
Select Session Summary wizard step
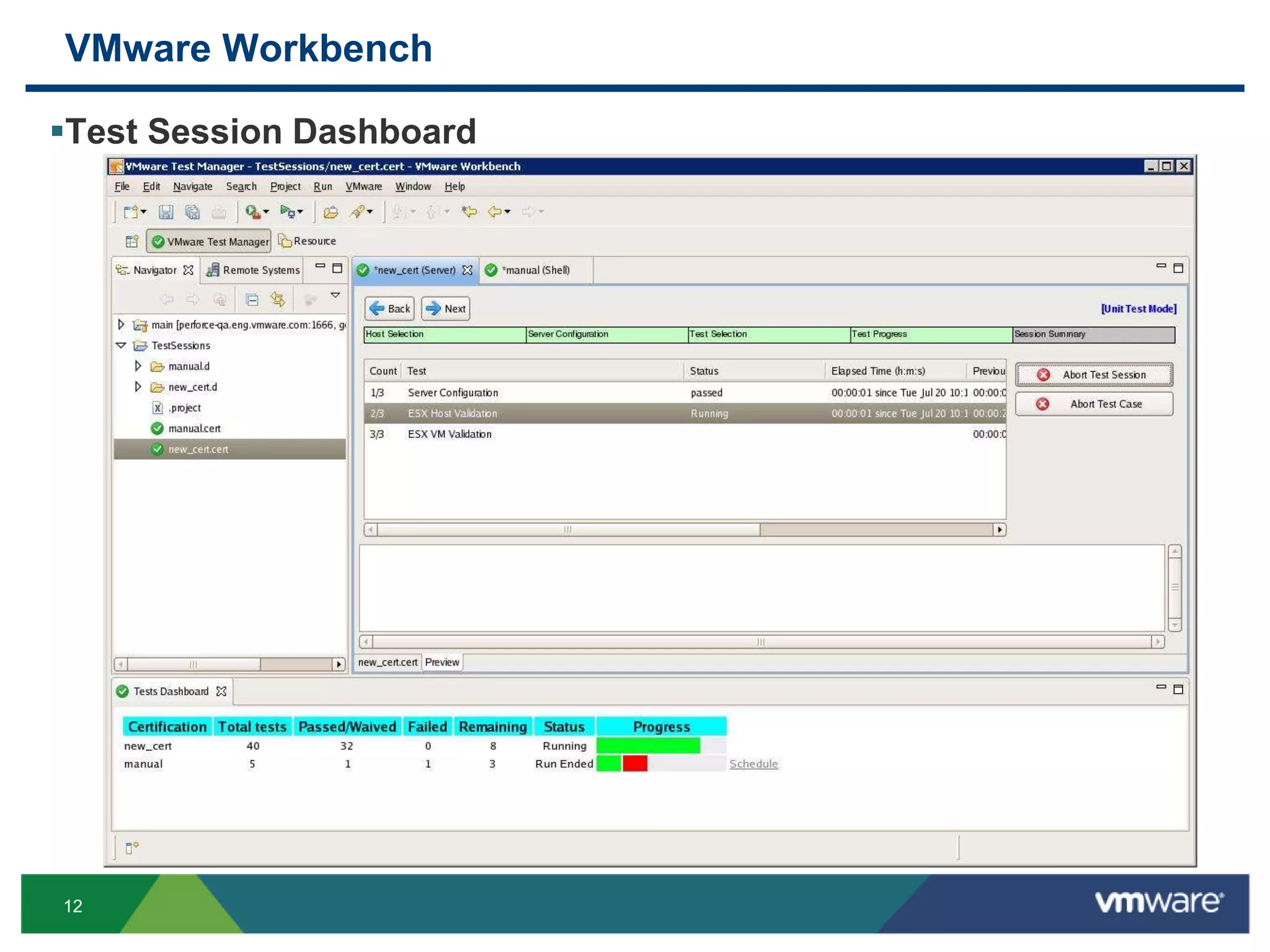1094,335
